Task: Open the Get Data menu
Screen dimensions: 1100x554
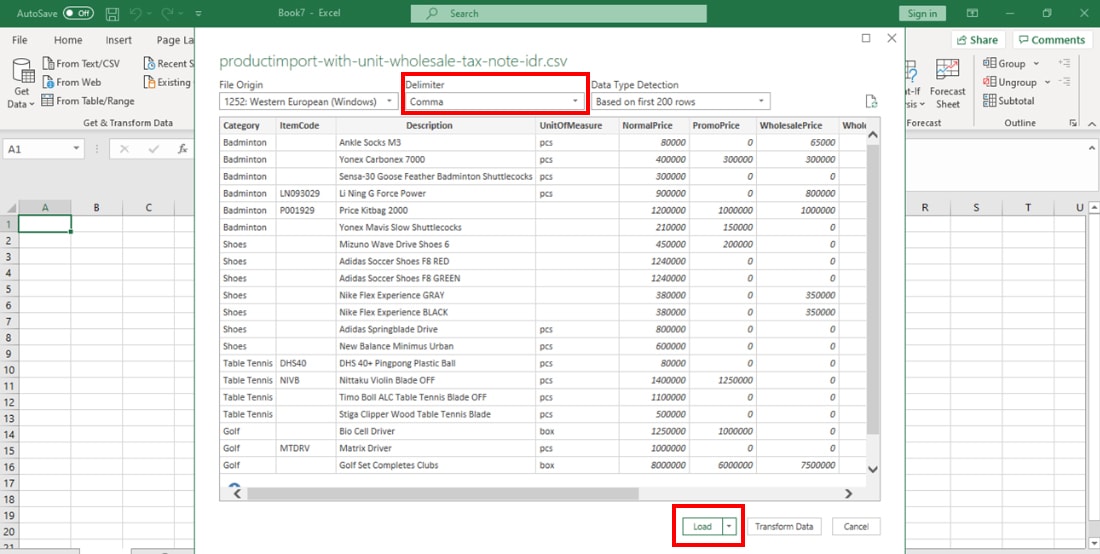Action: (22, 84)
